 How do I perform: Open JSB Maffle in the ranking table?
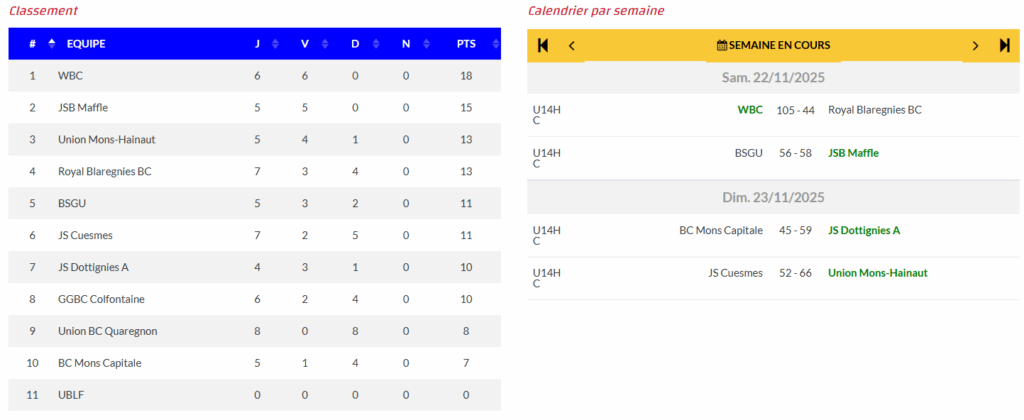[83, 108]
